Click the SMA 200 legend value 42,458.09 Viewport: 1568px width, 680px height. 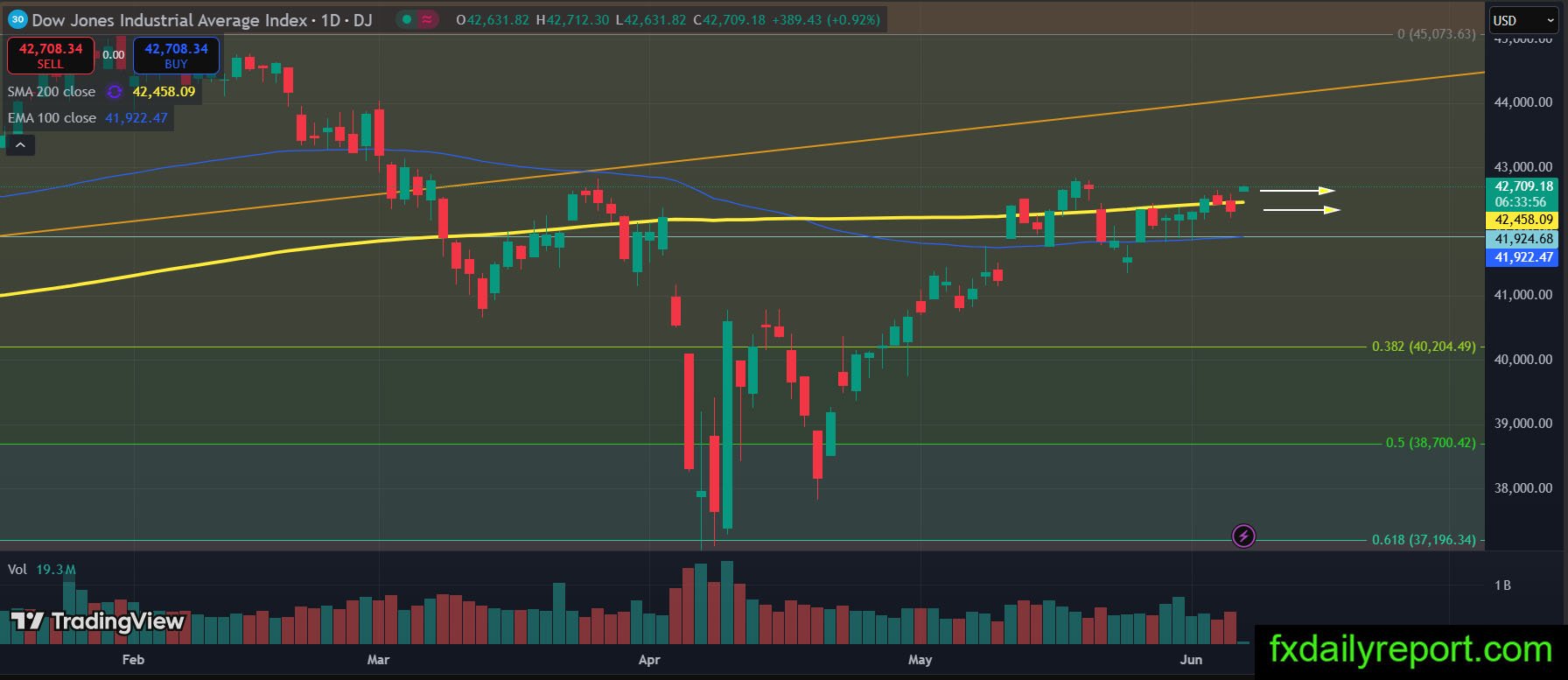point(164,91)
